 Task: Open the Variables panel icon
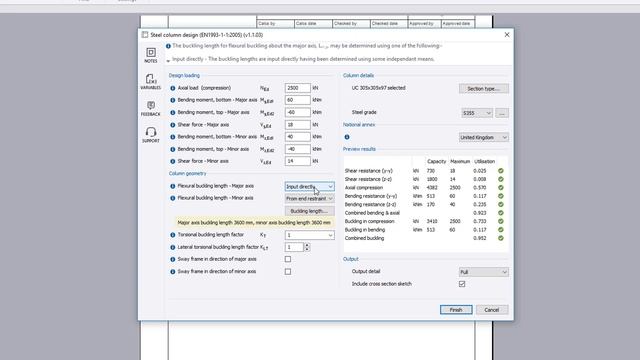[151, 81]
